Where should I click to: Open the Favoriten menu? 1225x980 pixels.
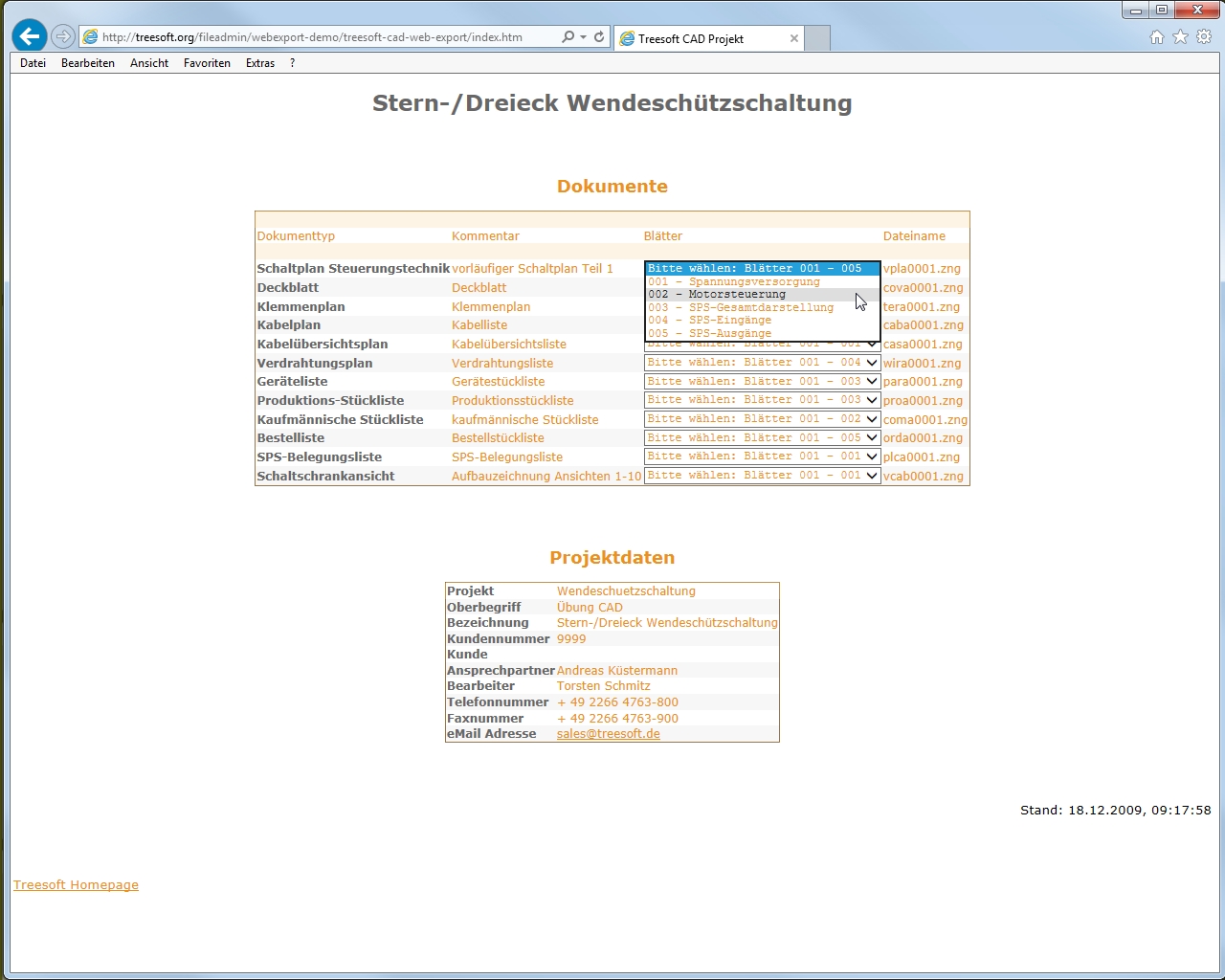[207, 63]
